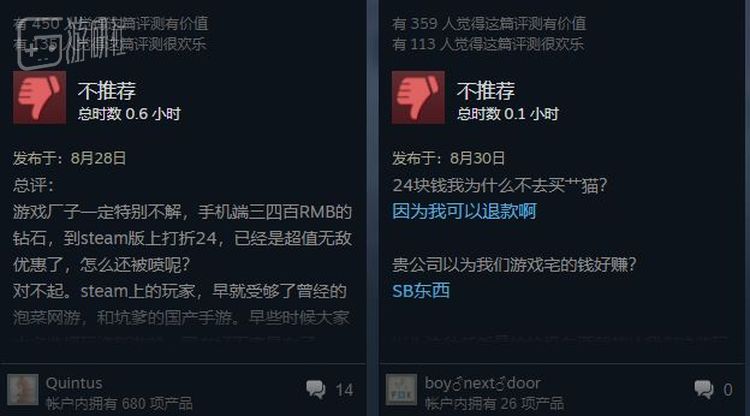Image resolution: width=750 pixels, height=416 pixels.
Task: Click the Quintus user avatar
Action: (x=22, y=390)
